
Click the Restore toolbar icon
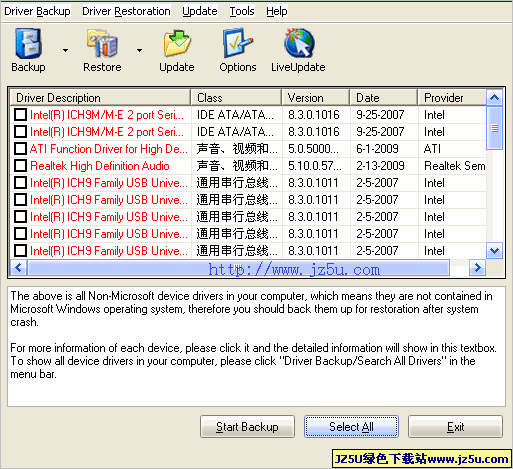pyautogui.click(x=102, y=44)
